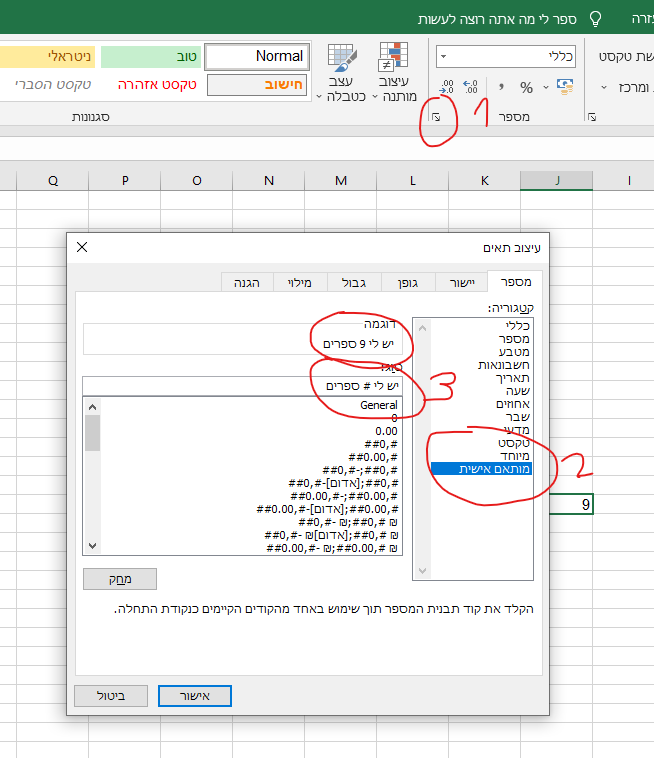This screenshot has height=758, width=654.
Task: Select column J header
Action: point(556,181)
